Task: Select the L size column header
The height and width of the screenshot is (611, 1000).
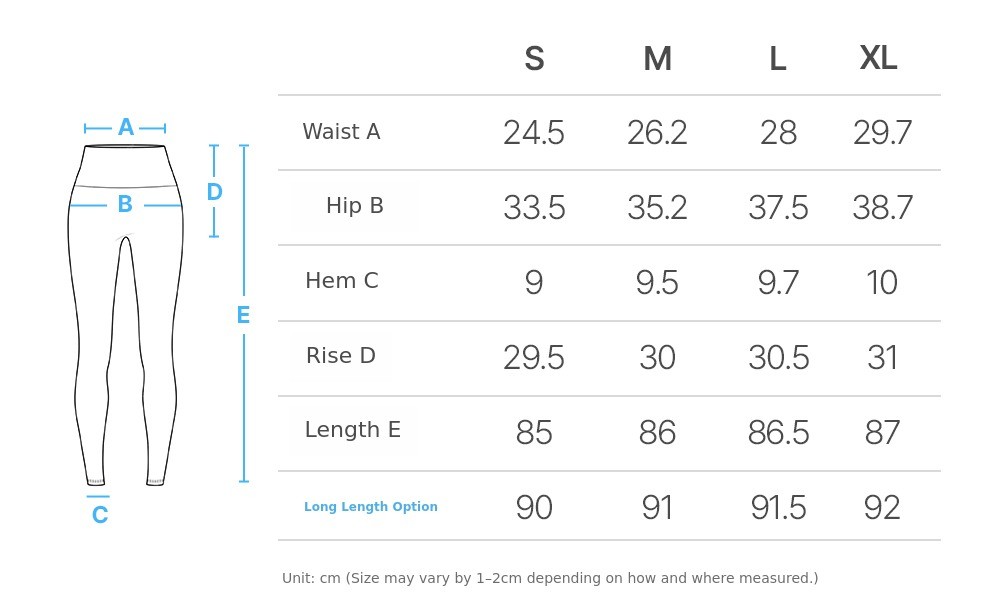Action: (x=777, y=60)
